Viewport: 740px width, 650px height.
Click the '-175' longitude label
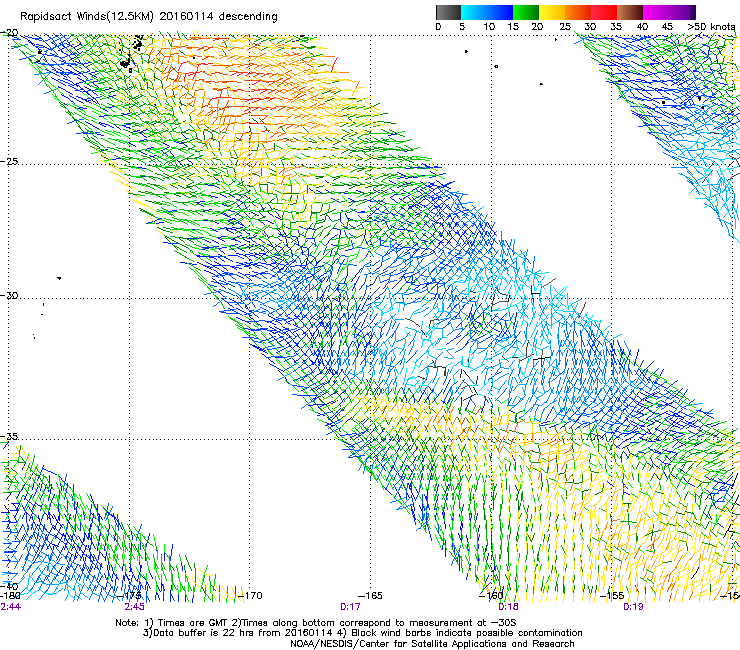point(129,596)
